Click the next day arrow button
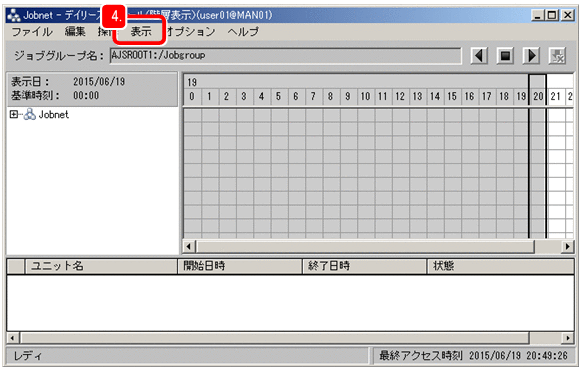The image size is (583, 371). [531, 56]
